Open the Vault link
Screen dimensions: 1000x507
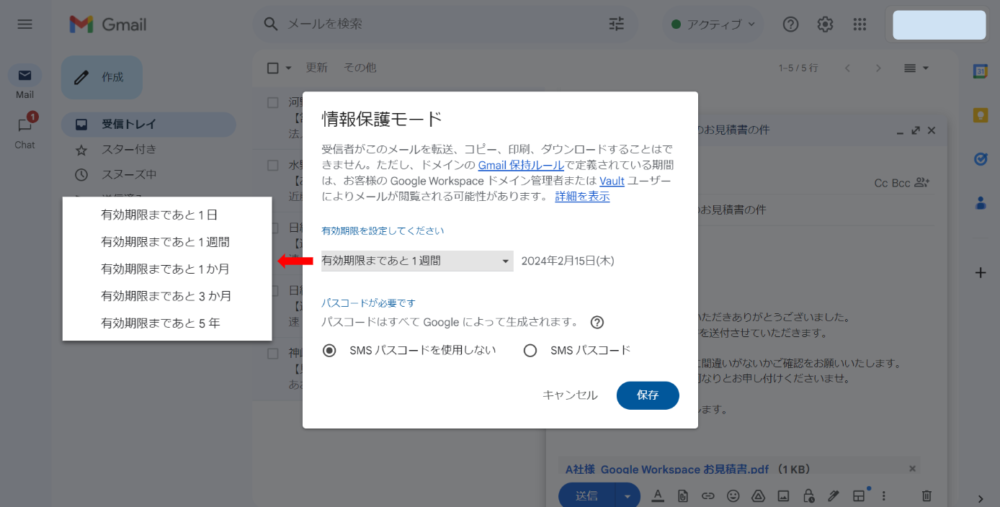(612, 181)
